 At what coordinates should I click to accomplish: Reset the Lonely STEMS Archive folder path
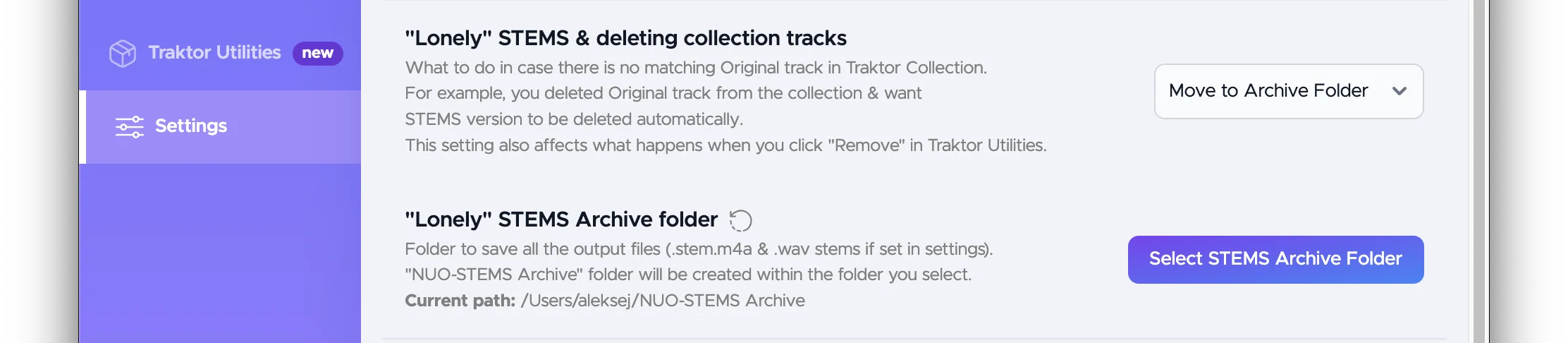740,220
